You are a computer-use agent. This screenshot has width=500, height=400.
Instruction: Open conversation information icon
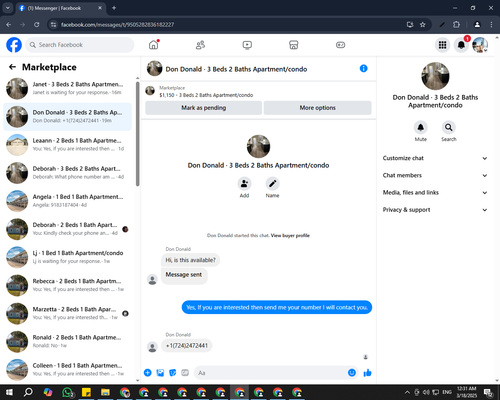click(x=364, y=68)
